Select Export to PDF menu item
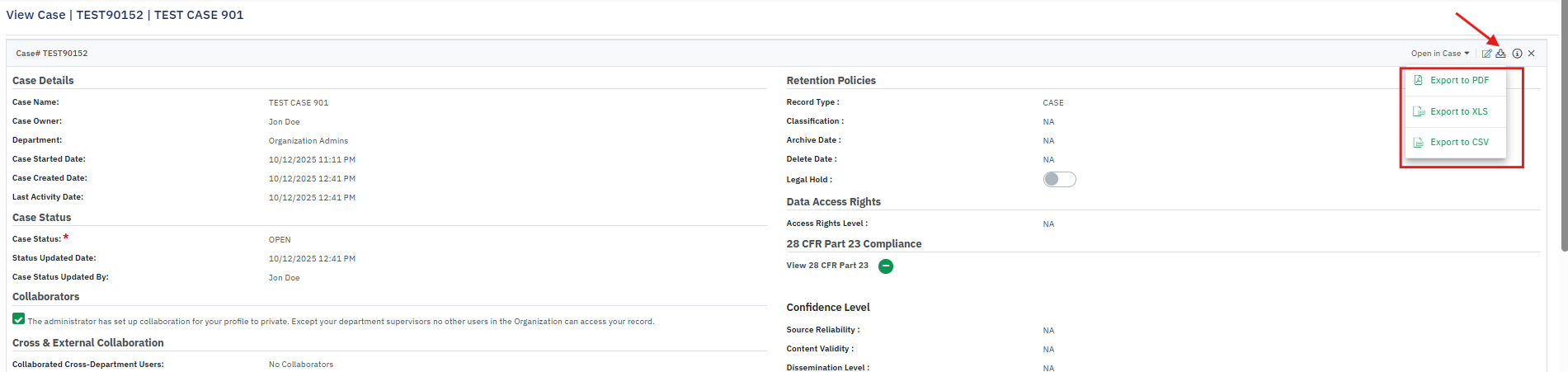Image resolution: width=1568 pixels, height=372 pixels. [x=1459, y=81]
